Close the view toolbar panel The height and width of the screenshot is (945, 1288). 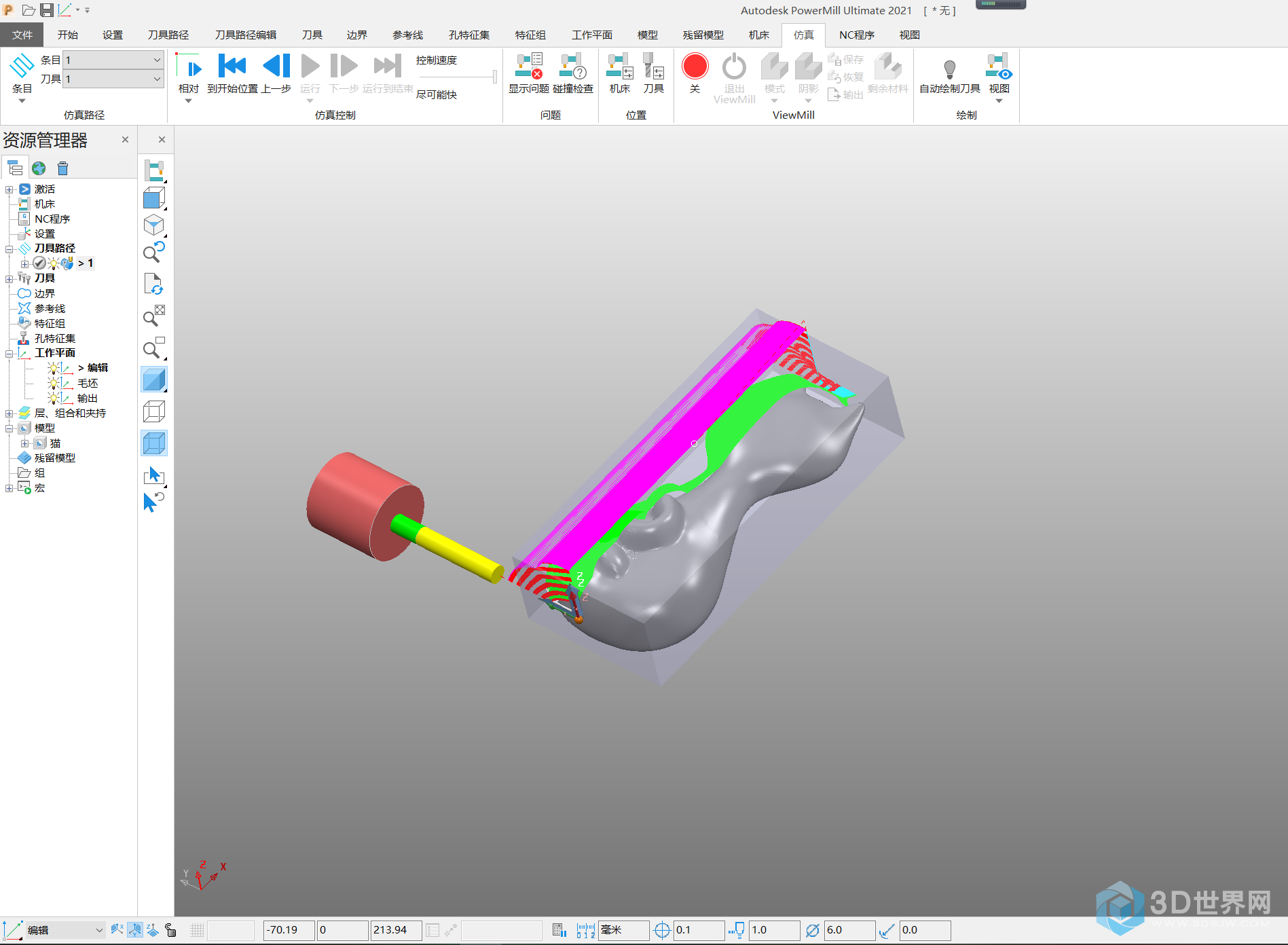[x=162, y=139]
